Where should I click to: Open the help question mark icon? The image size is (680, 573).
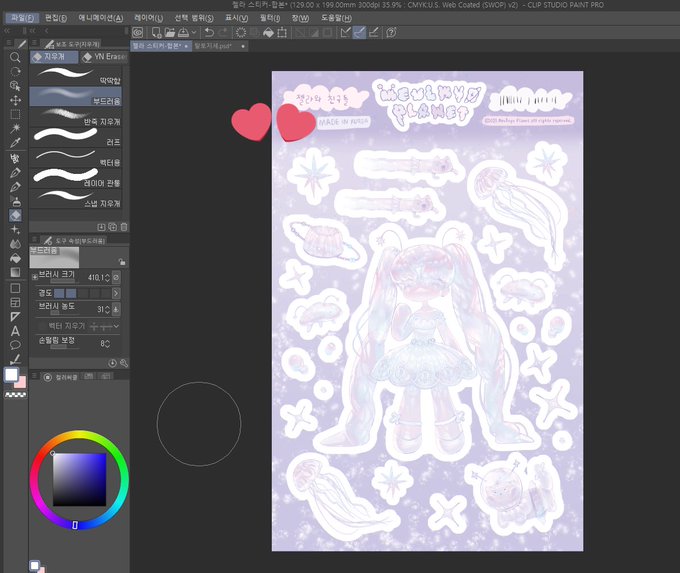coord(391,33)
